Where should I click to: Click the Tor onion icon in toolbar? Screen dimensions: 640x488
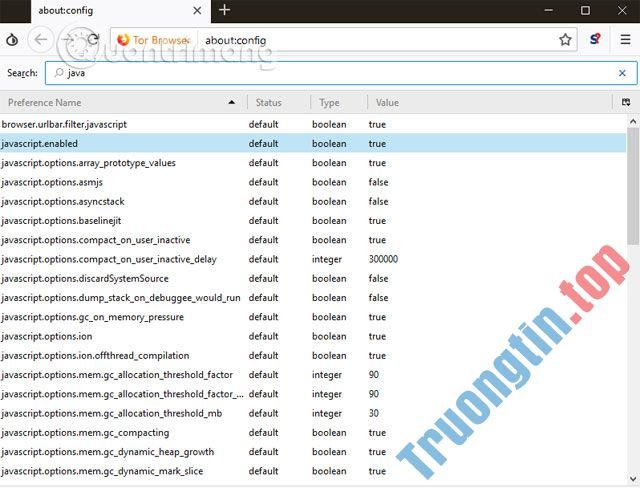pos(11,40)
